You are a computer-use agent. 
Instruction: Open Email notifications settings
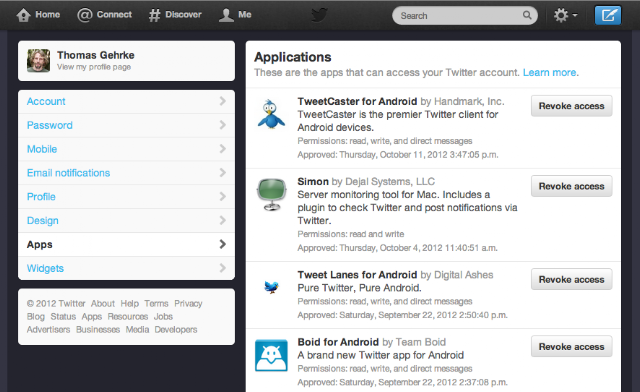[127, 173]
